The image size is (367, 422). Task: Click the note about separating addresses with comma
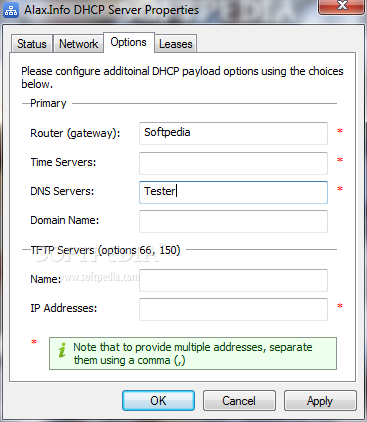point(193,354)
